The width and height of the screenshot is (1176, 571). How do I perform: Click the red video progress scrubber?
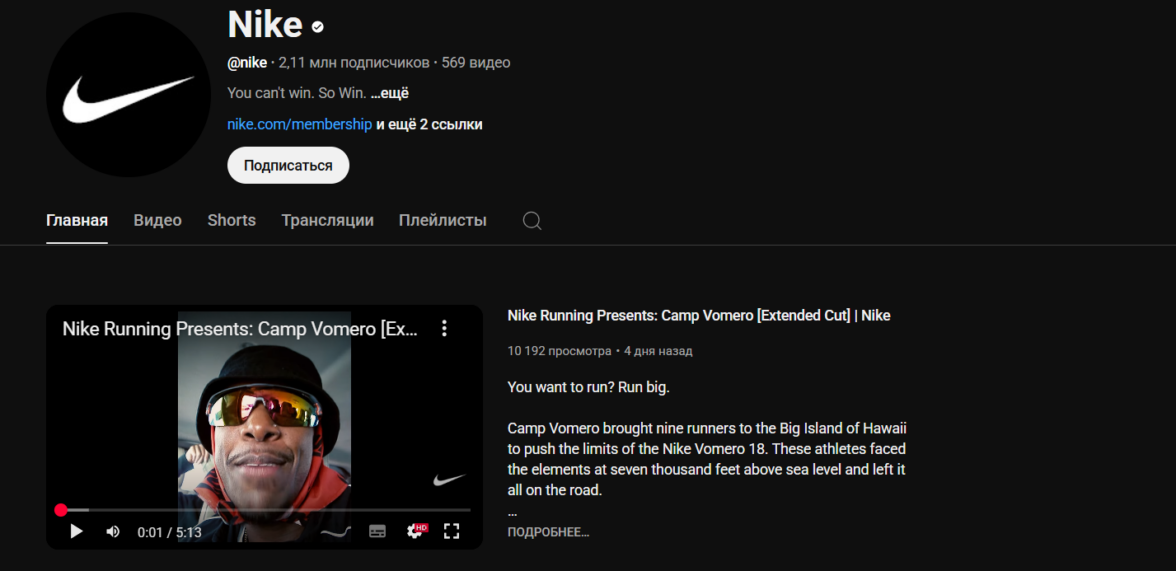coord(61,510)
